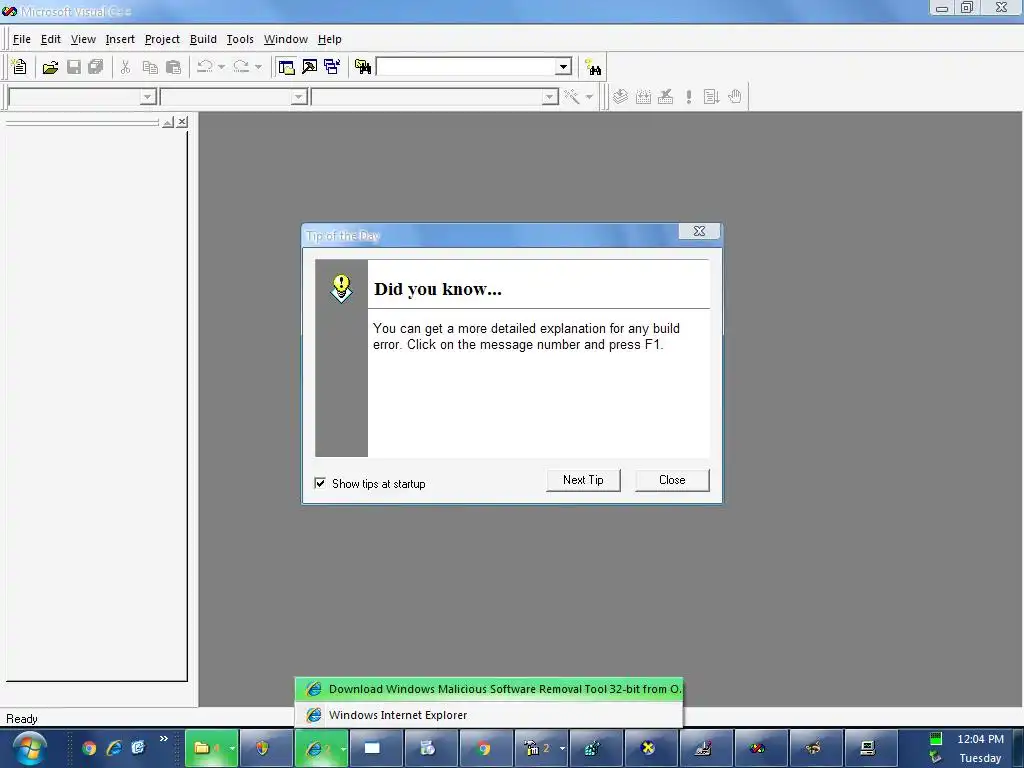Click the Next Tip button
Image resolution: width=1024 pixels, height=768 pixels.
(x=583, y=480)
